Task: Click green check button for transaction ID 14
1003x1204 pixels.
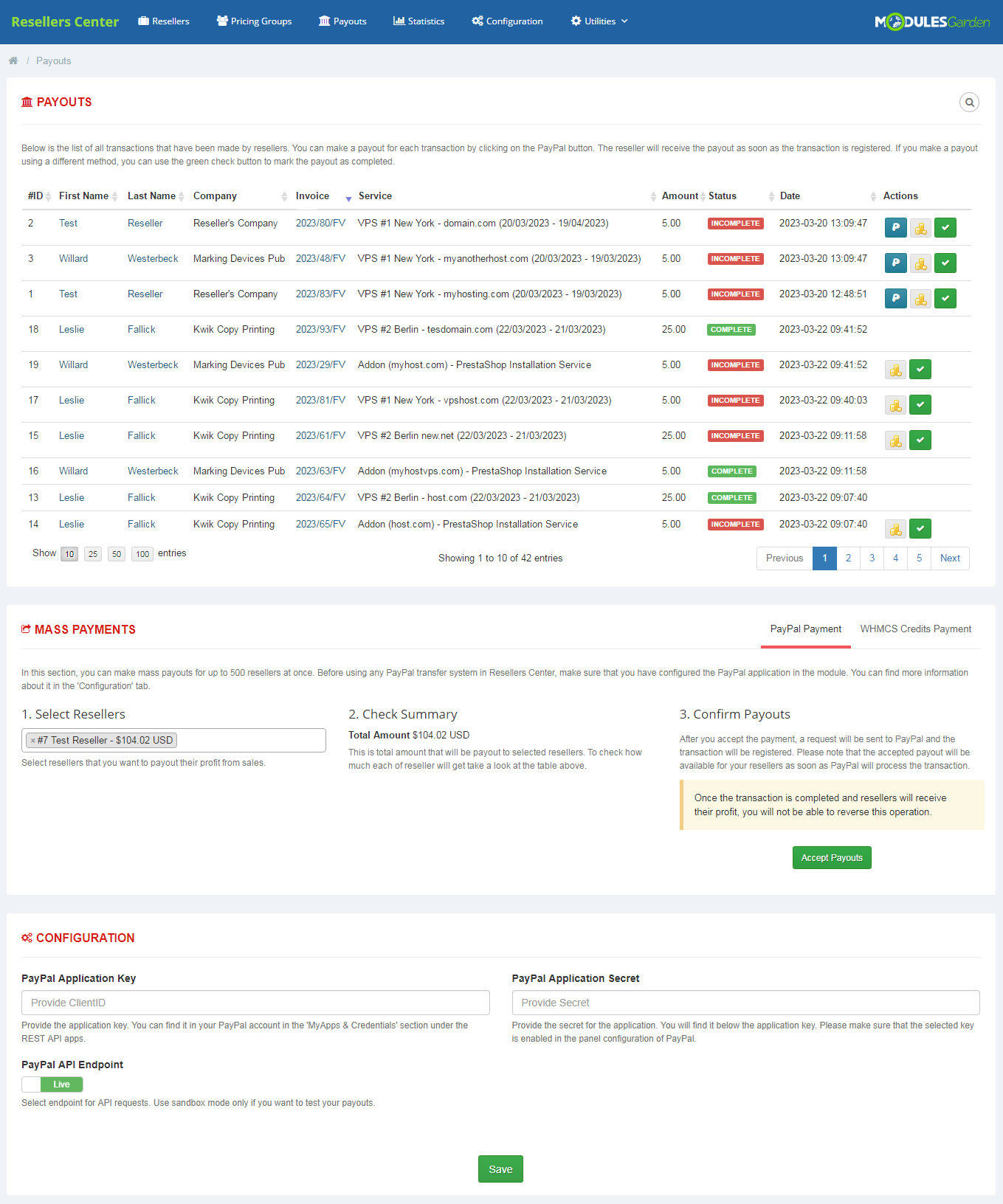Action: tap(920, 529)
